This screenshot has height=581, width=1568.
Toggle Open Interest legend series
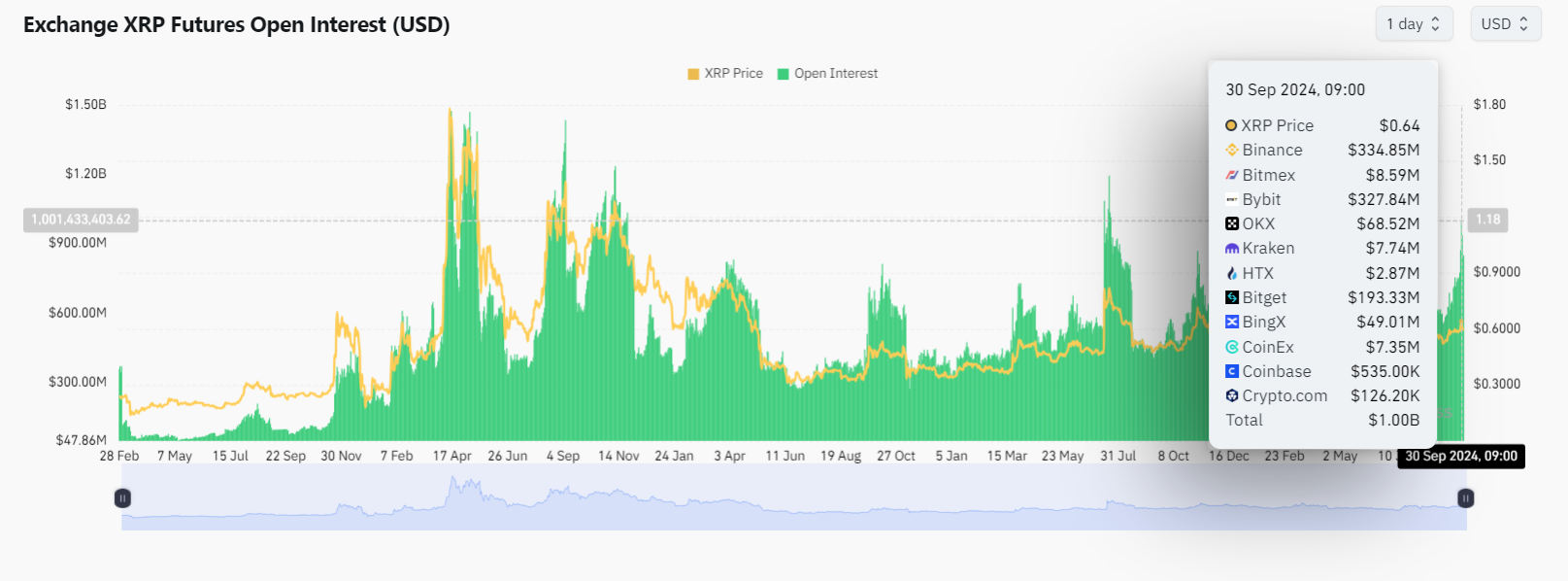[827, 74]
